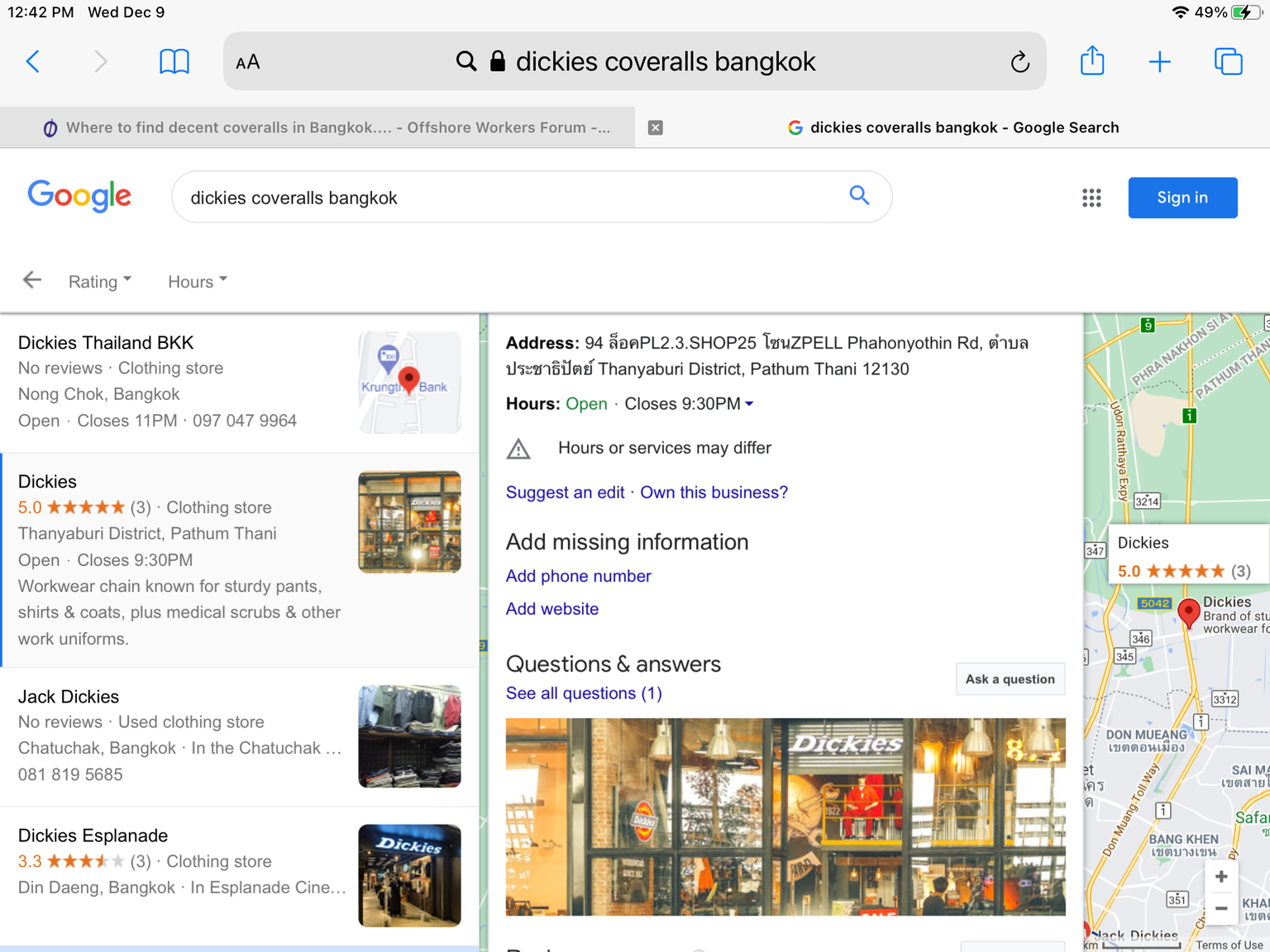The height and width of the screenshot is (952, 1270).
Task: Tap phone number 097 047 9964
Action: tap(245, 421)
